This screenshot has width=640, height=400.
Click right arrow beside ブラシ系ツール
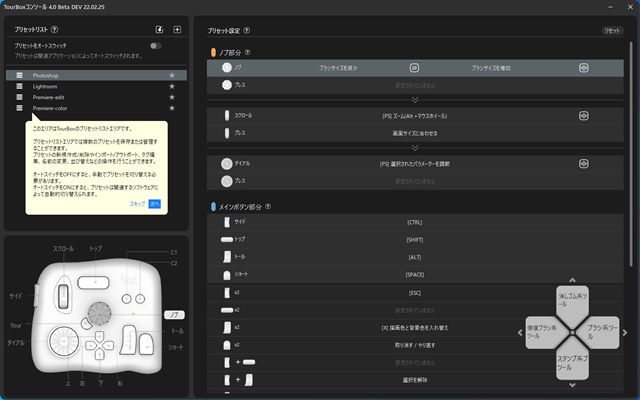pyautogui.click(x=625, y=333)
